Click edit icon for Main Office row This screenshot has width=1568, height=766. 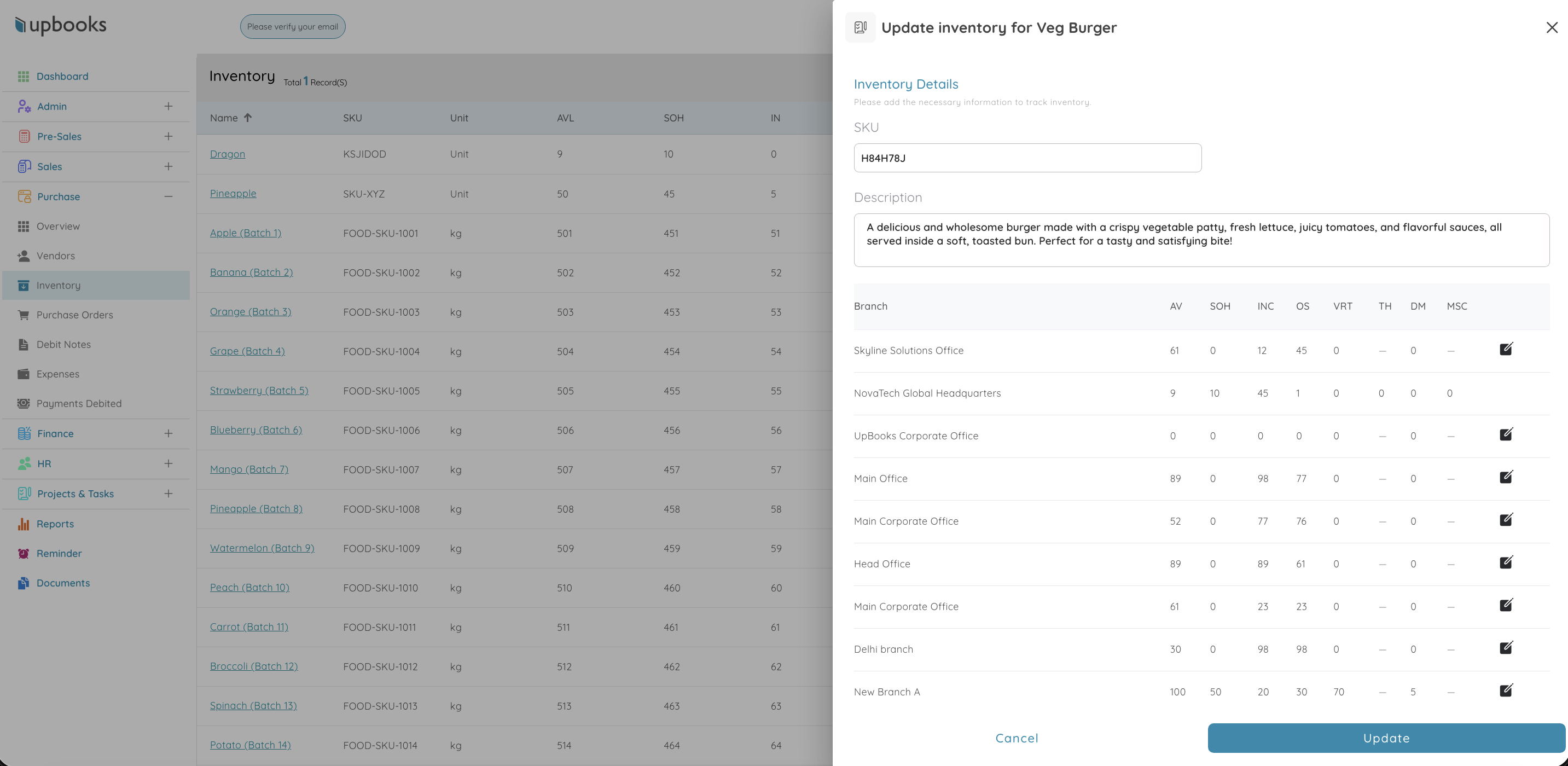point(1506,477)
